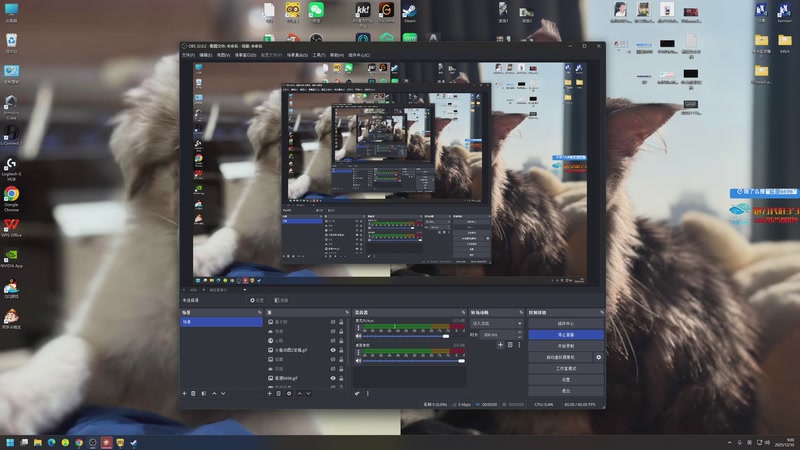
Task: Add a new source with the plus icon
Action: 270,393
